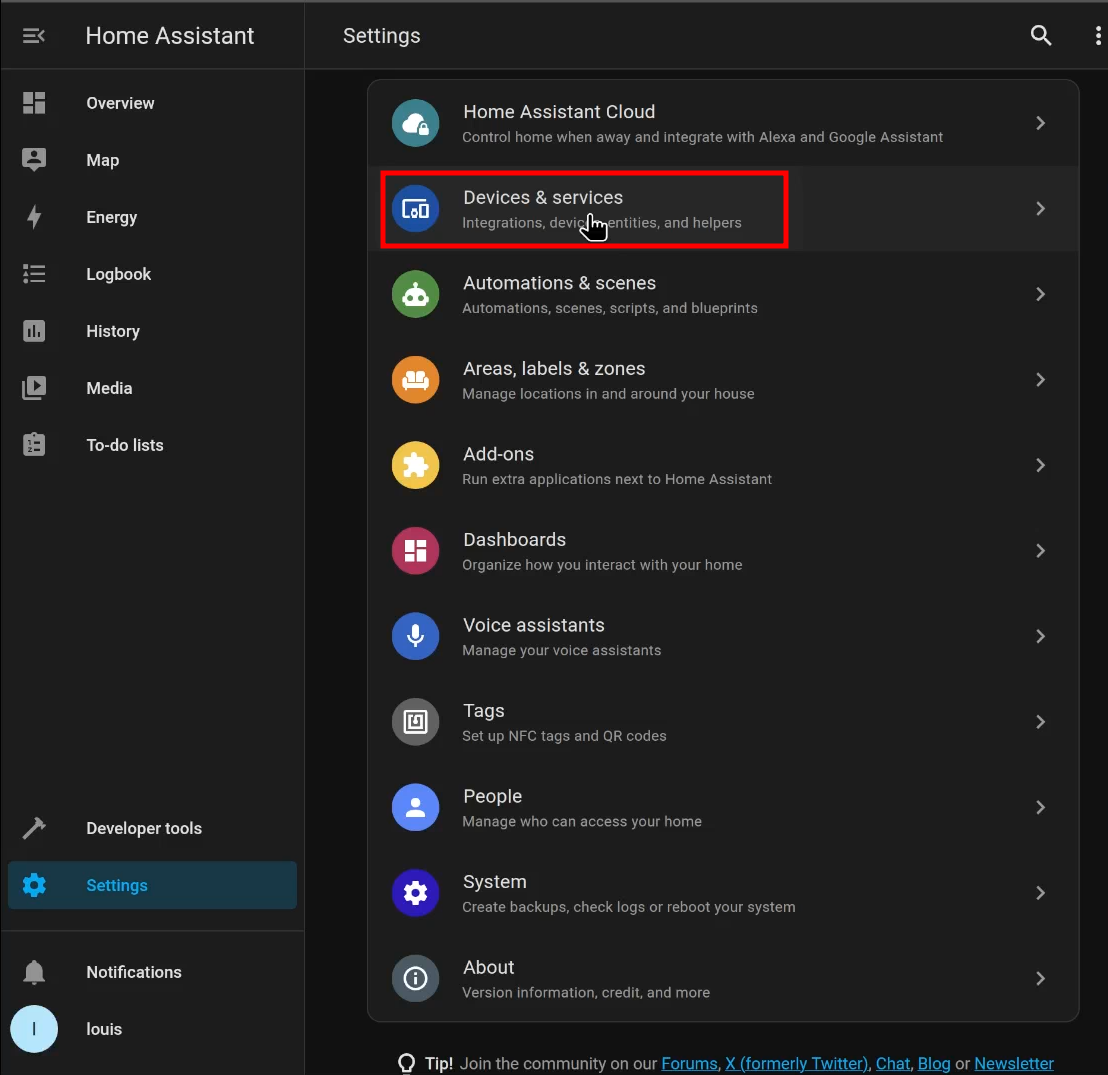Screen dimensions: 1108x1075
Task: Select the Settings sidebar item
Action: click(152, 885)
